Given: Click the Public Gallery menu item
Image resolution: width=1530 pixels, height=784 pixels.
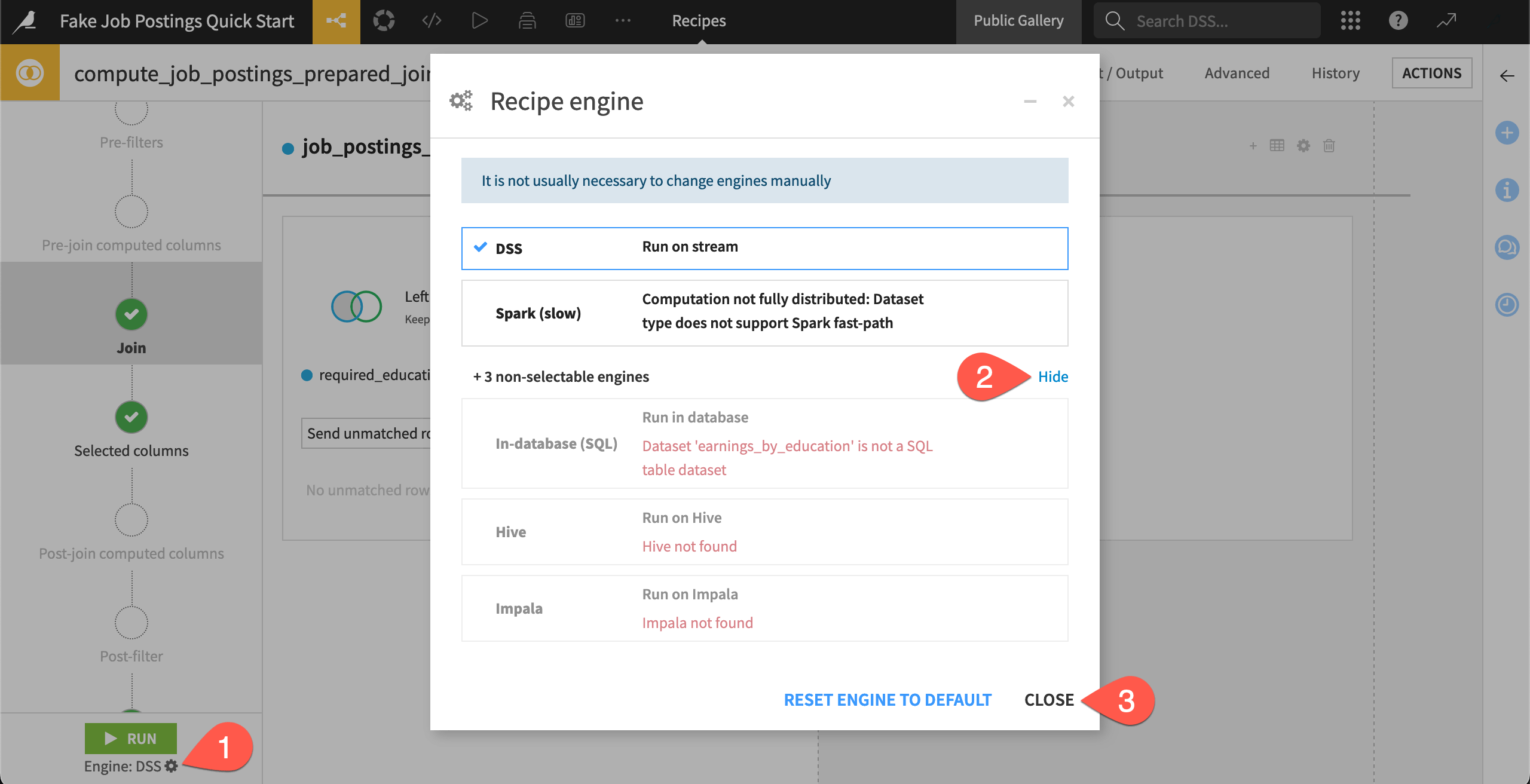Looking at the screenshot, I should click(1019, 19).
